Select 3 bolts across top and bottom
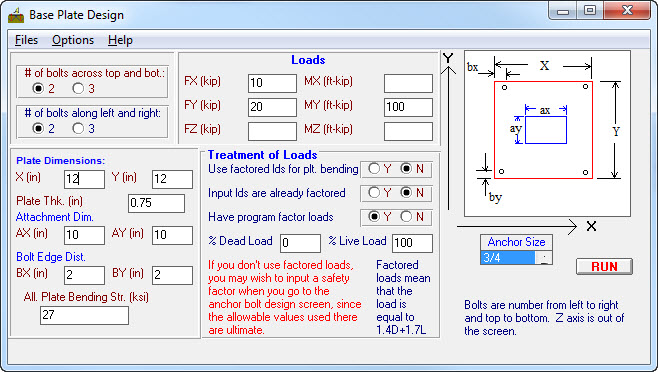The image size is (658, 372). (x=78, y=89)
